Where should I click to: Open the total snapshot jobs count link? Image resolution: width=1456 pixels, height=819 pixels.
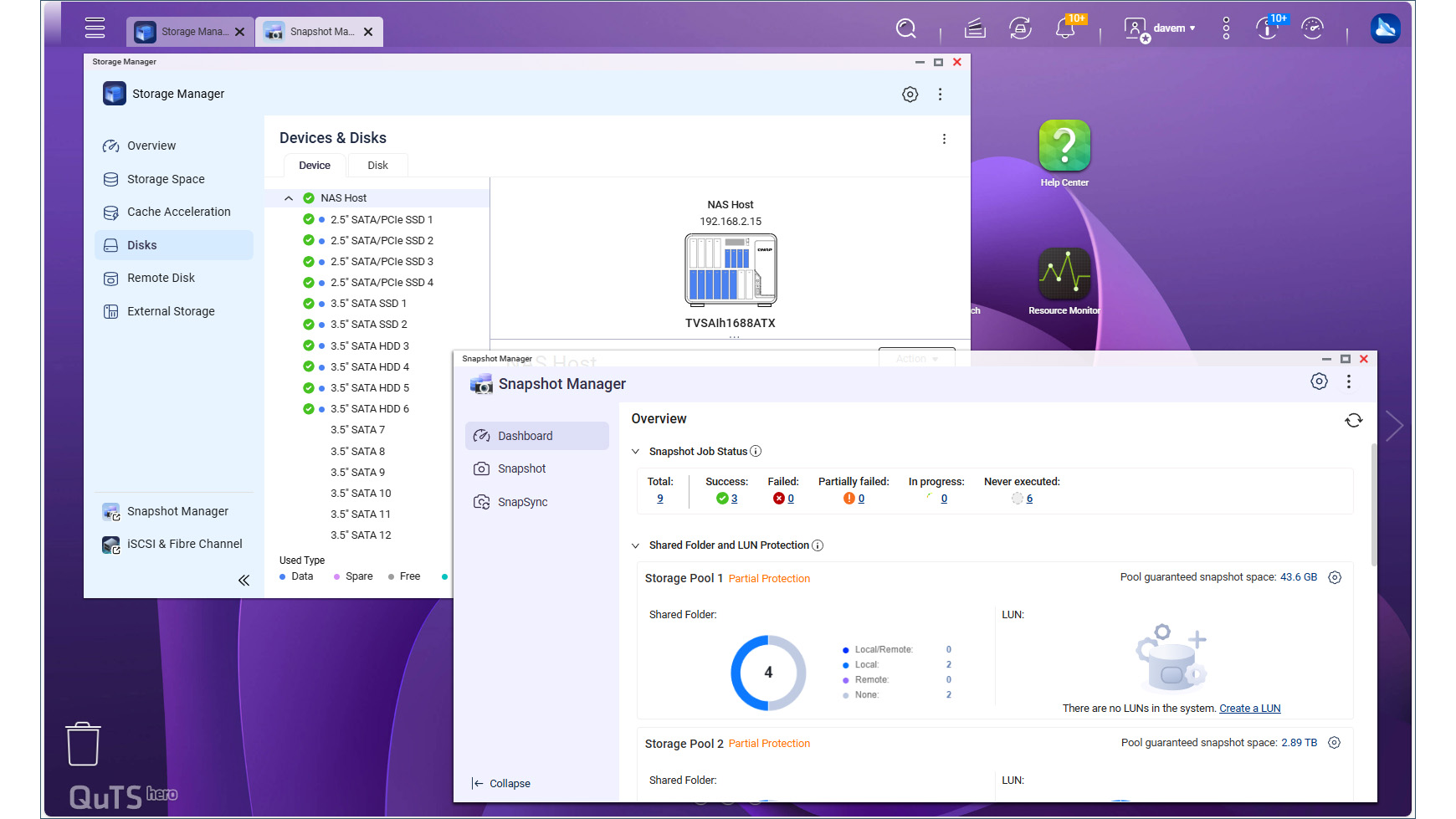tap(660, 498)
